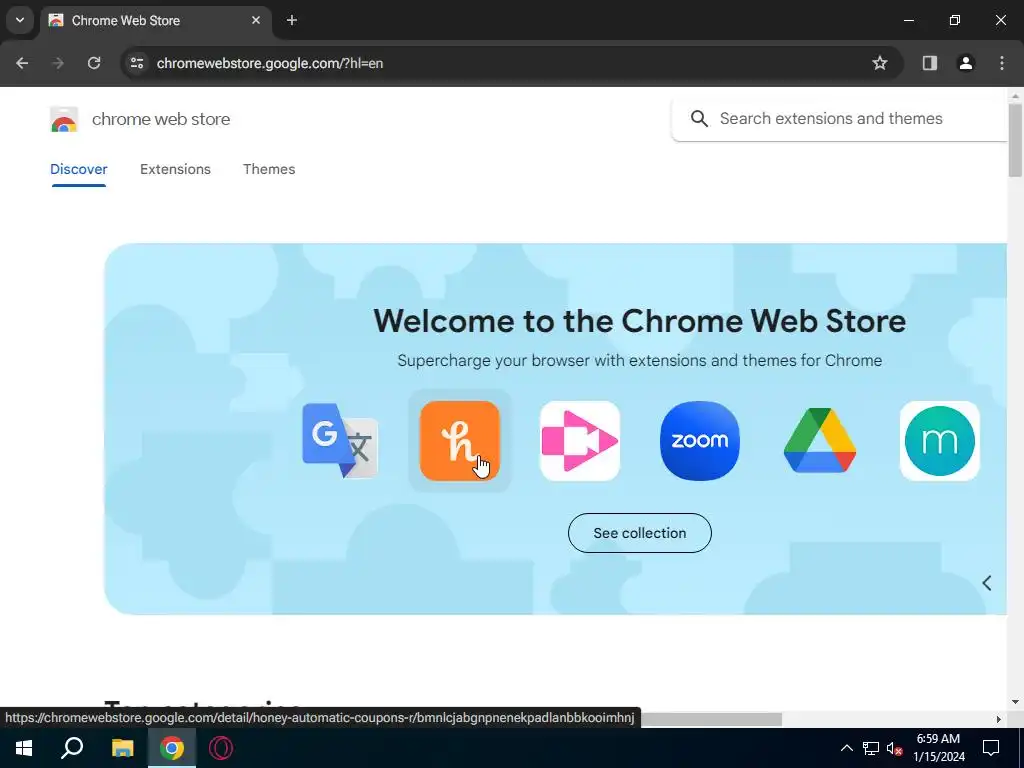Switch to the Themes tab
Viewport: 1024px width, 768px height.
point(269,169)
